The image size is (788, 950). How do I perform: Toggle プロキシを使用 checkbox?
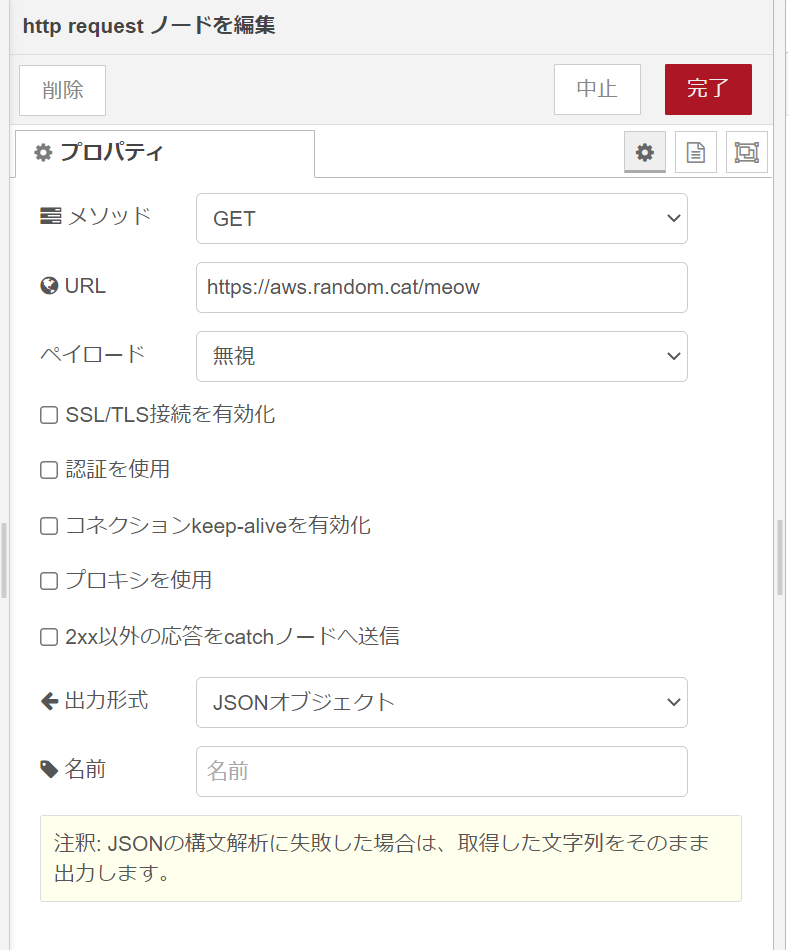[48, 580]
